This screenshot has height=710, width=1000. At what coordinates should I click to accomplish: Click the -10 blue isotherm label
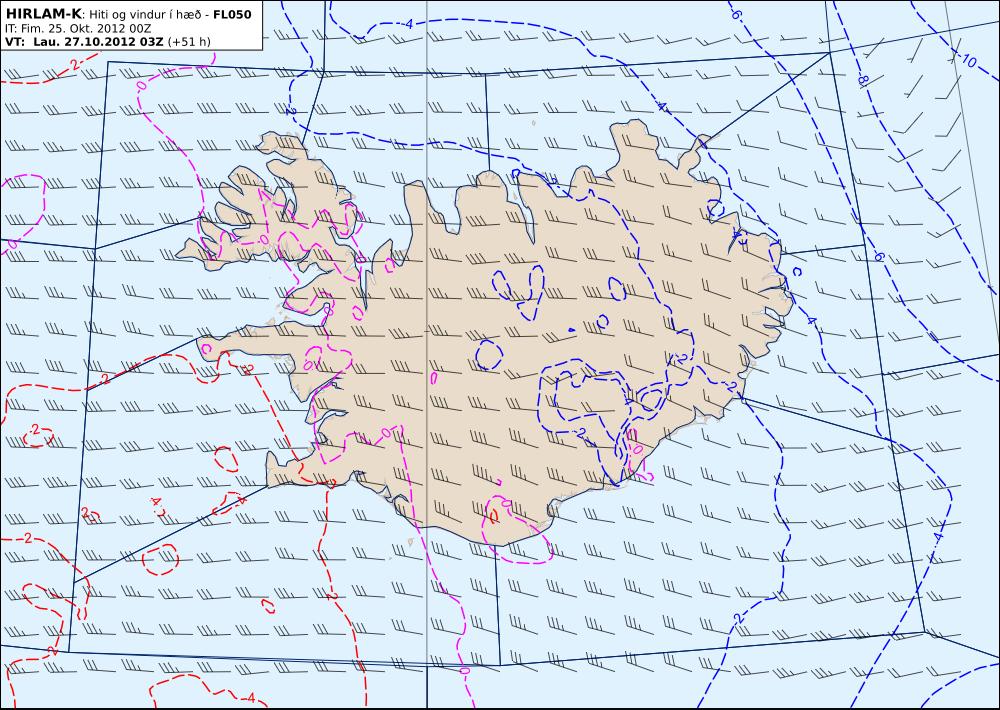point(967,61)
